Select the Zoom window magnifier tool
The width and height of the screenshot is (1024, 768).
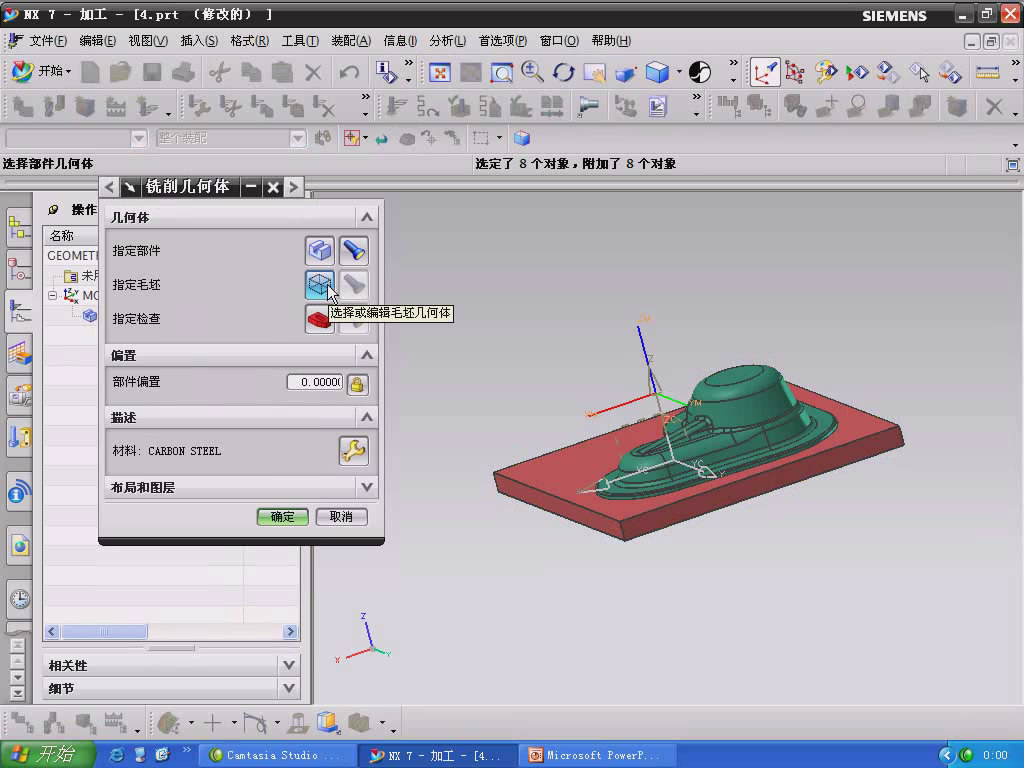point(502,72)
